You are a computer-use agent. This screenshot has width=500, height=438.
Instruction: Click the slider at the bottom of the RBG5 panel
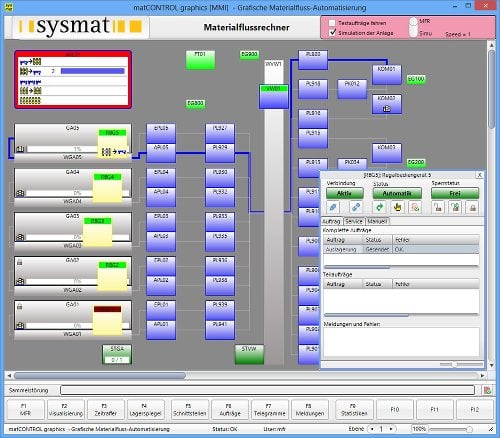coord(461,364)
